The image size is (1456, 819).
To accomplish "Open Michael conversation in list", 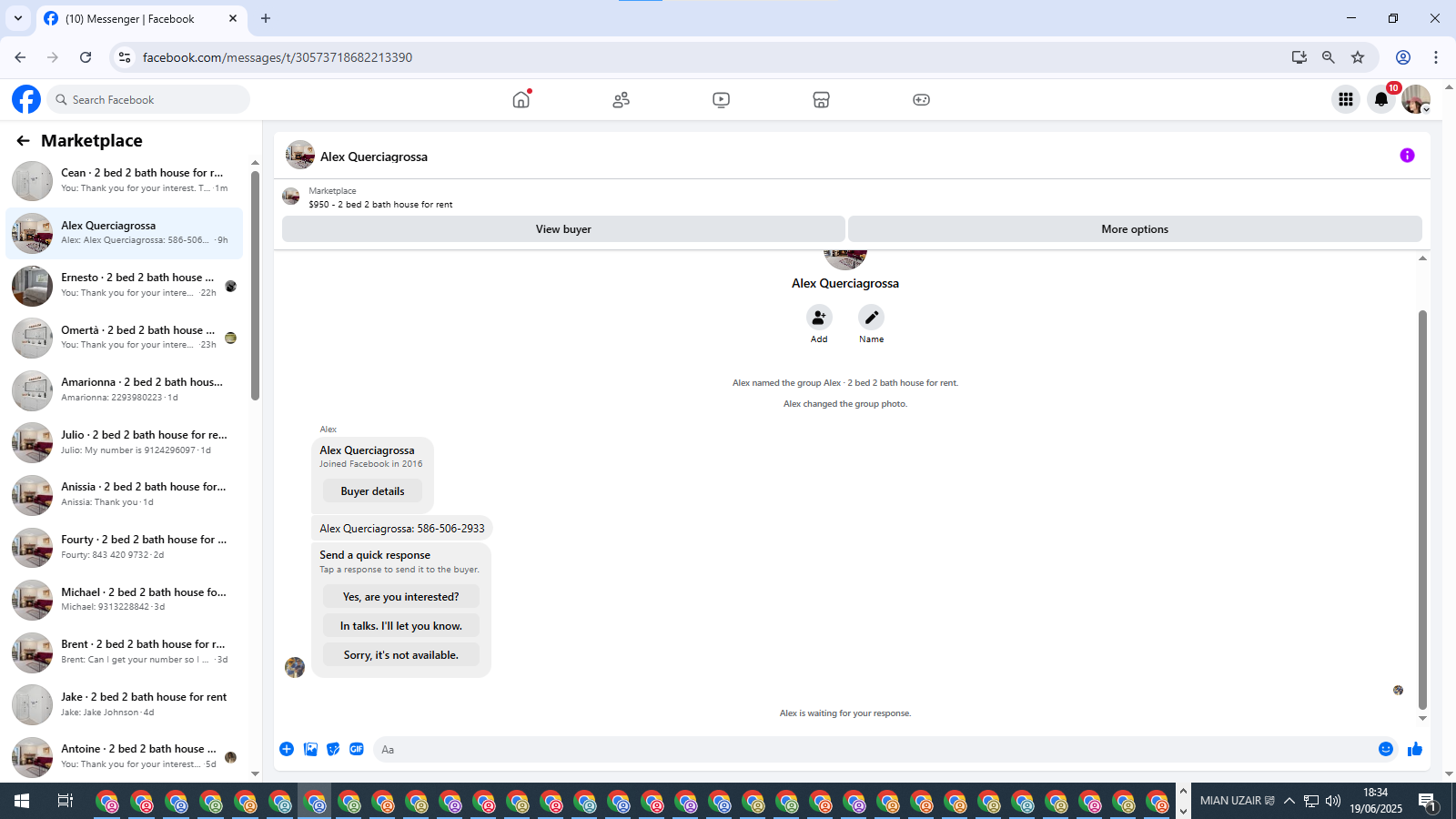I will [x=125, y=599].
